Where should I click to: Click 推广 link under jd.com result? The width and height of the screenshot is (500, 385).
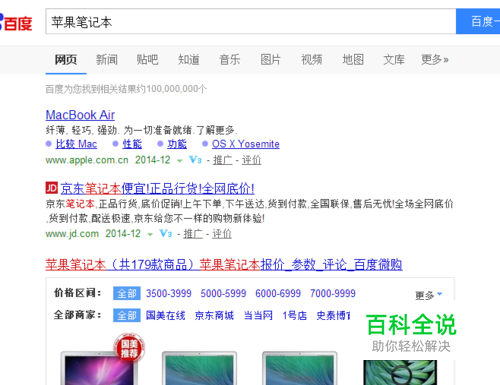(x=193, y=234)
